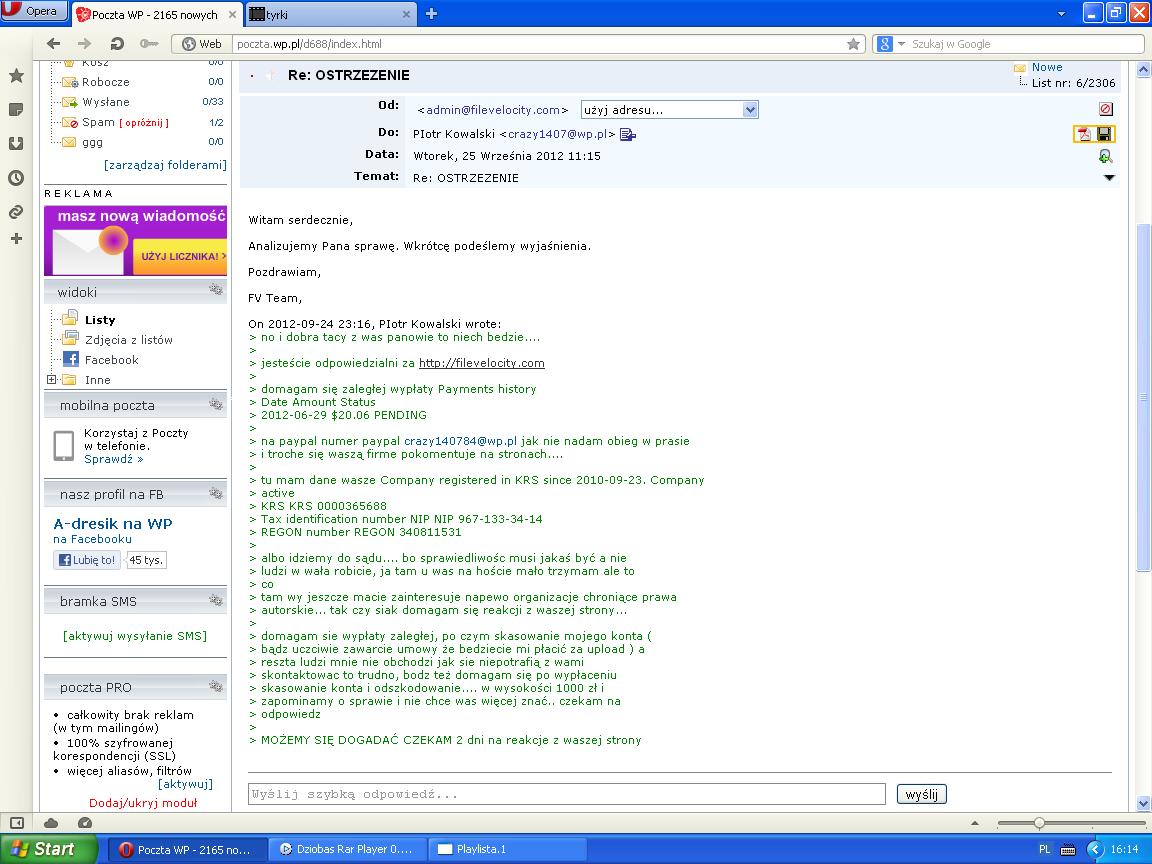
Task: Open settings gear of mobilna poczta module
Action: click(x=215, y=403)
